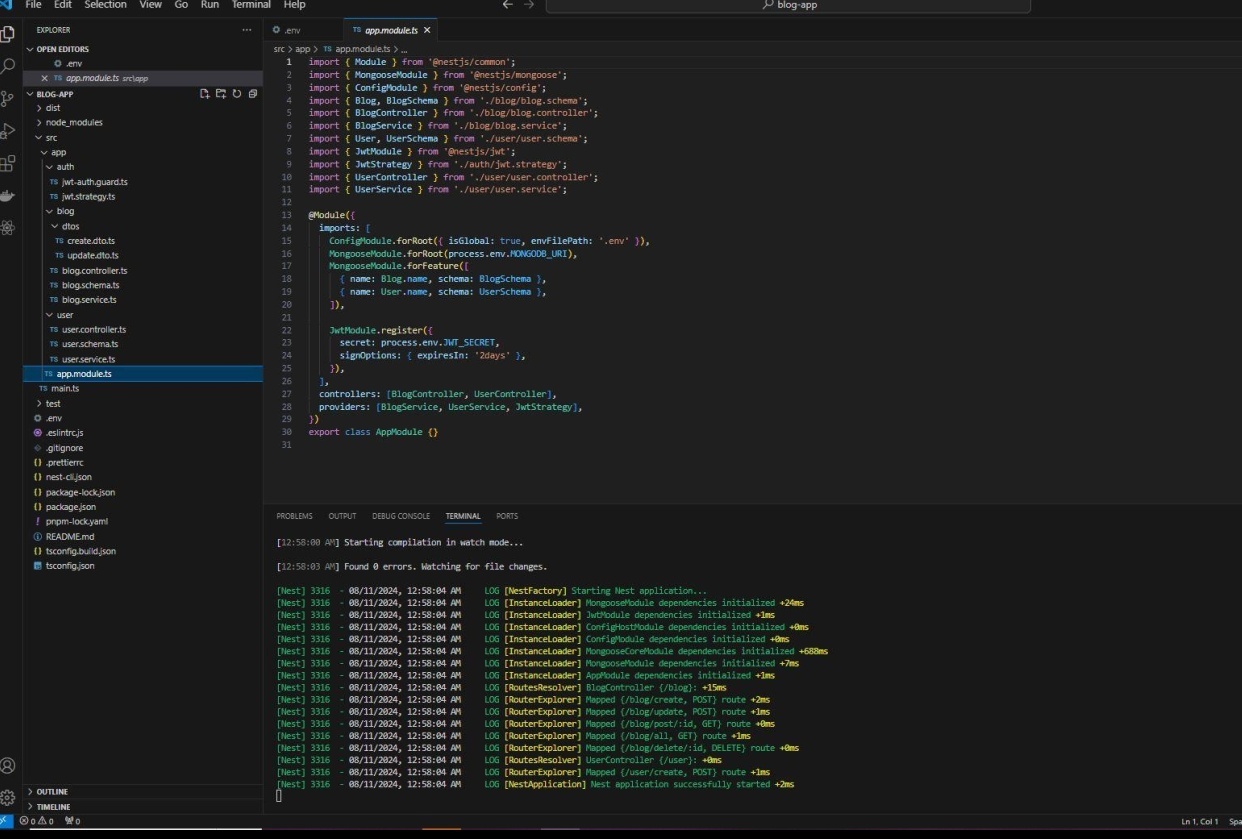The image size is (1242, 839).
Task: Click line number 13 in the editor gutter
Action: click(x=286, y=215)
